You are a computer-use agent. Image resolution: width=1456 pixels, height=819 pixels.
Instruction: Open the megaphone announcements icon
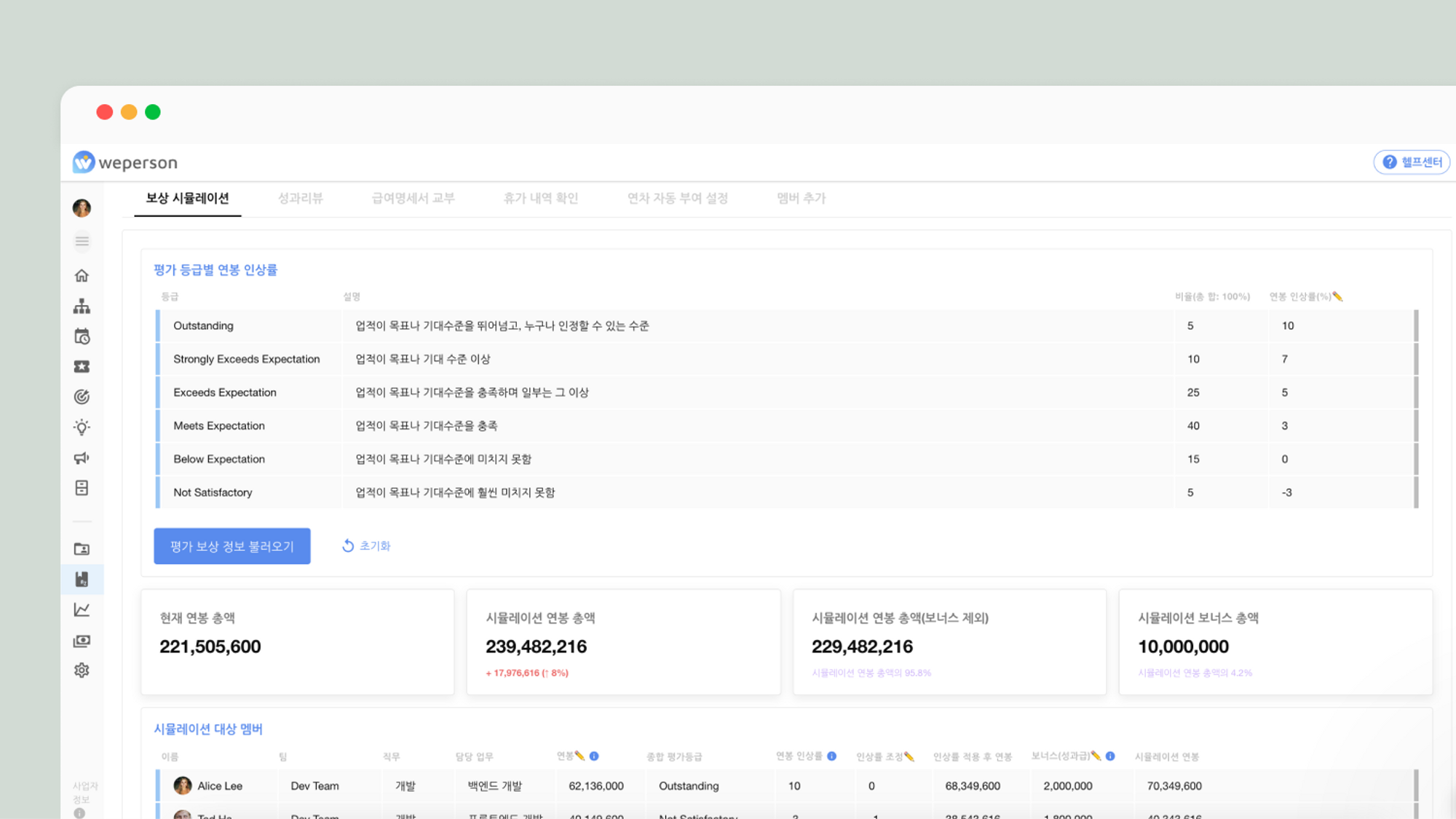[82, 458]
